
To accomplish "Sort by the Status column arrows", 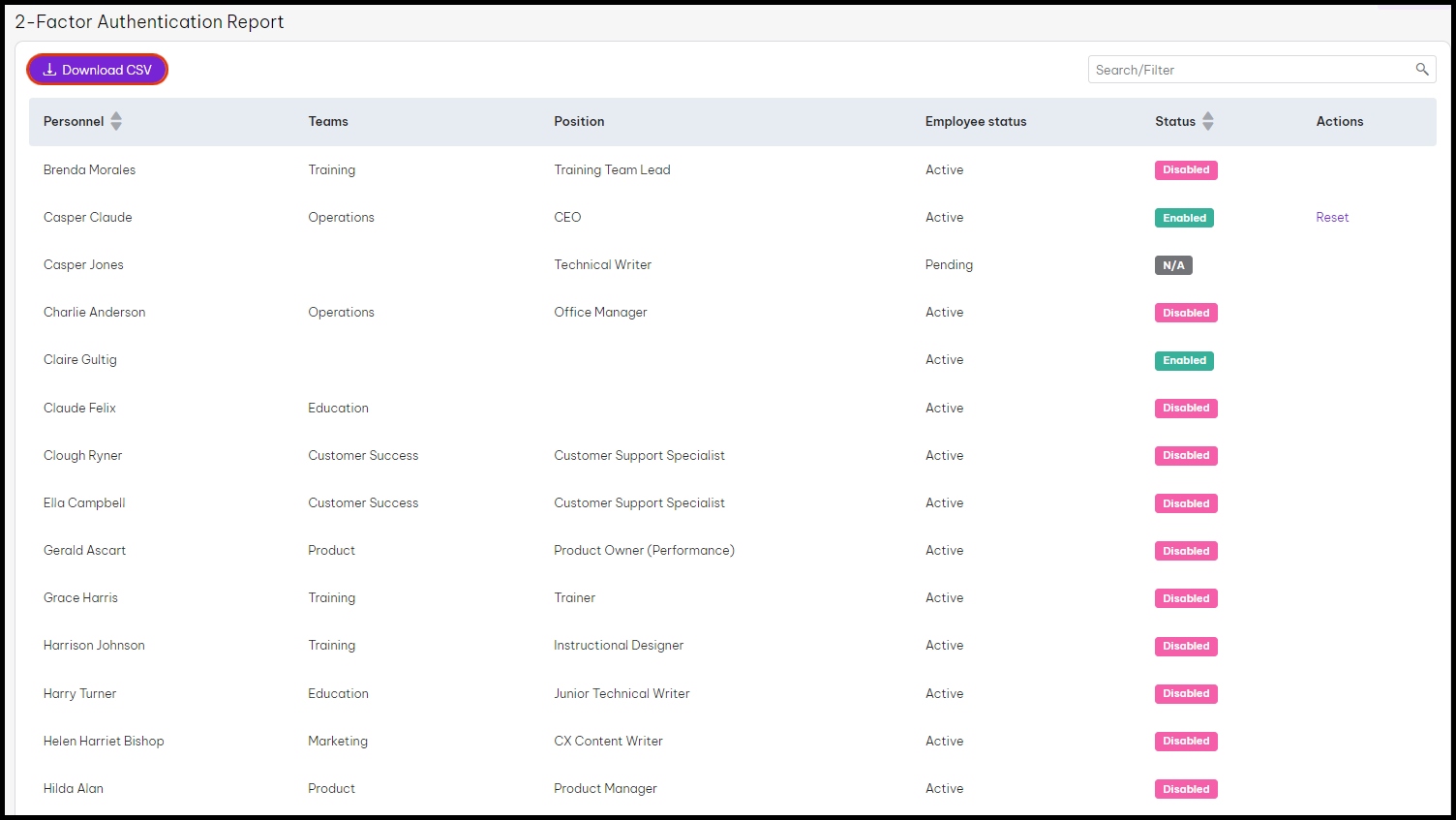I will click(1207, 121).
